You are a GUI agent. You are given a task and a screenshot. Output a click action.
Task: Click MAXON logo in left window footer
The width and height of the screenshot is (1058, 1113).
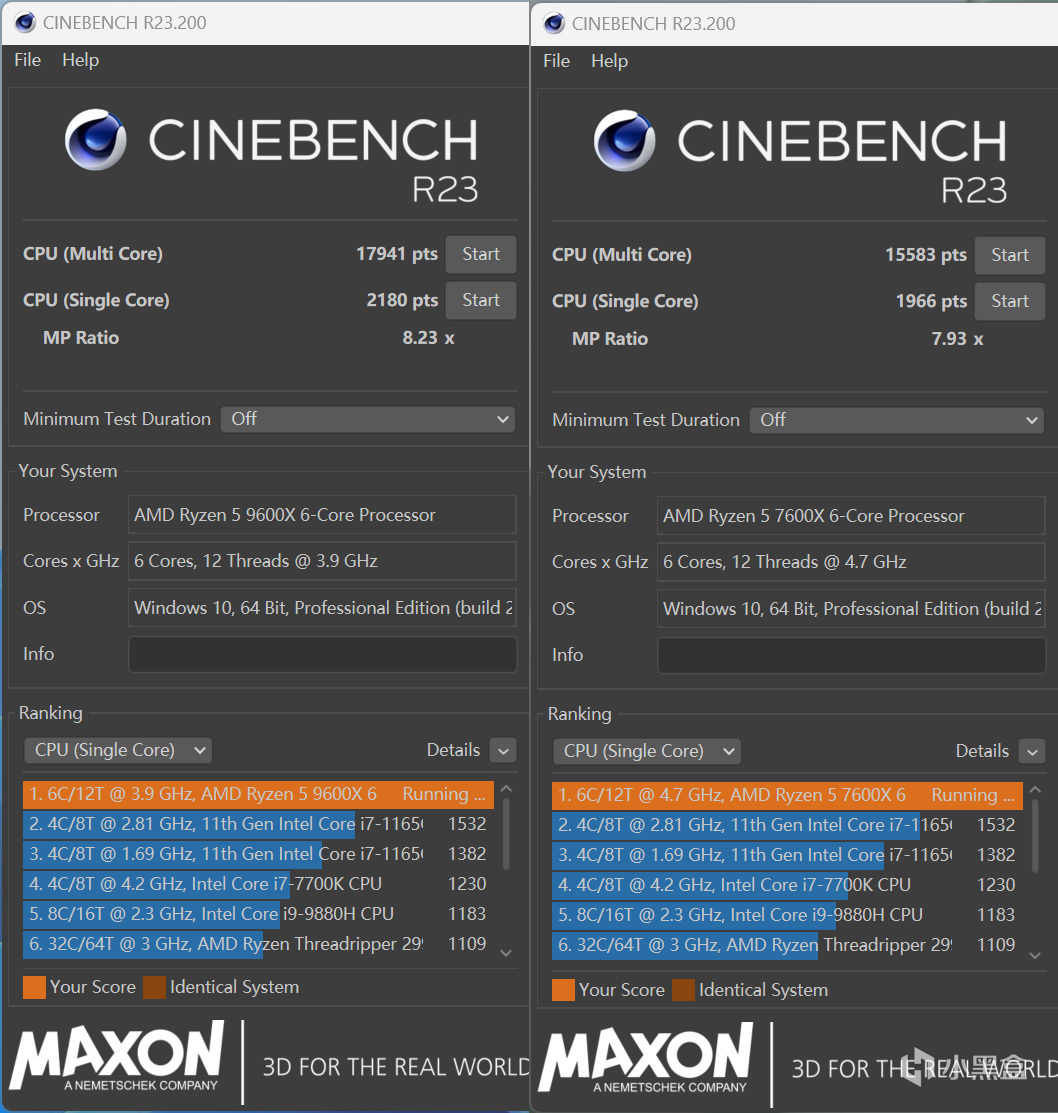point(117,1056)
